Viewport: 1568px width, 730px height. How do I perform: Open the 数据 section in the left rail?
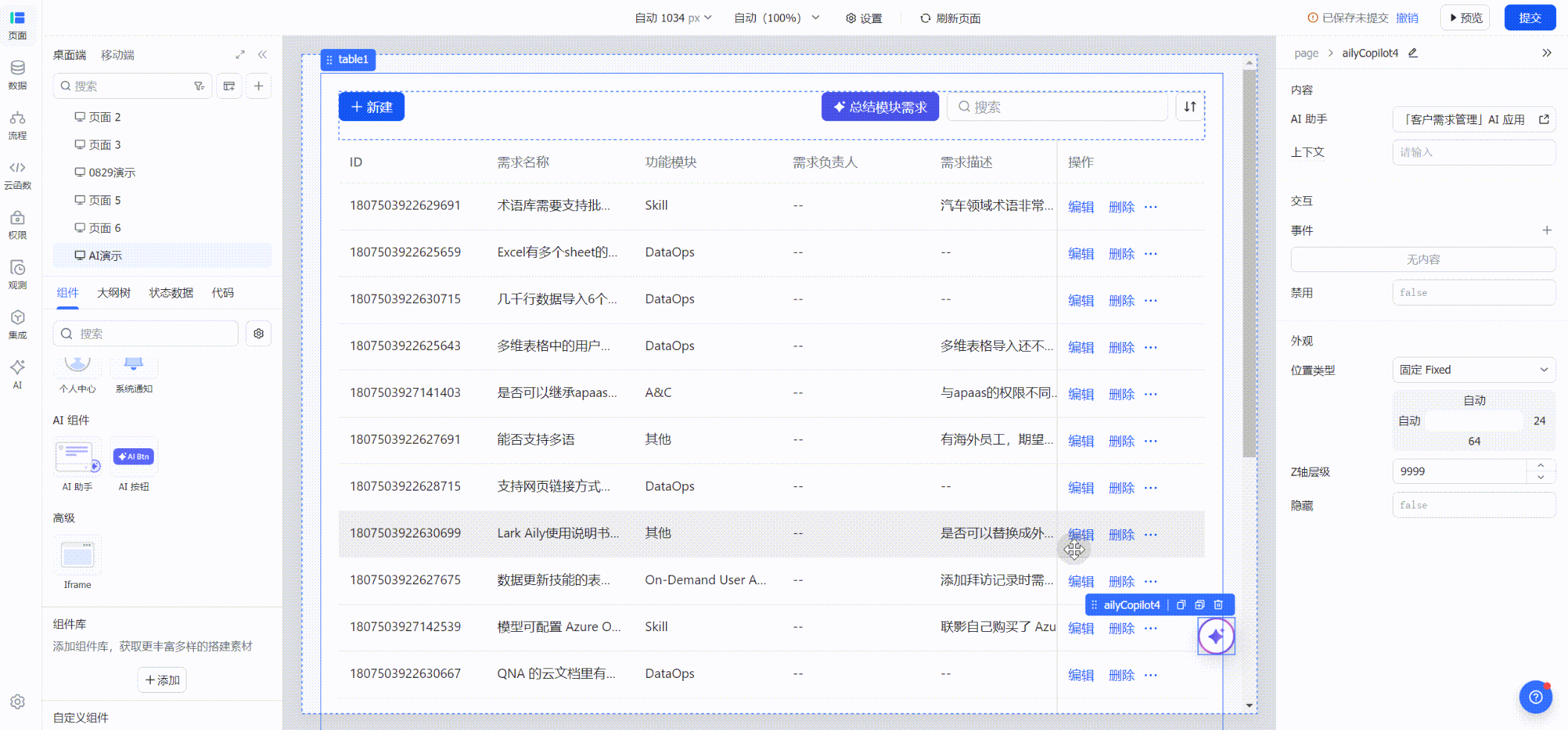click(x=17, y=74)
